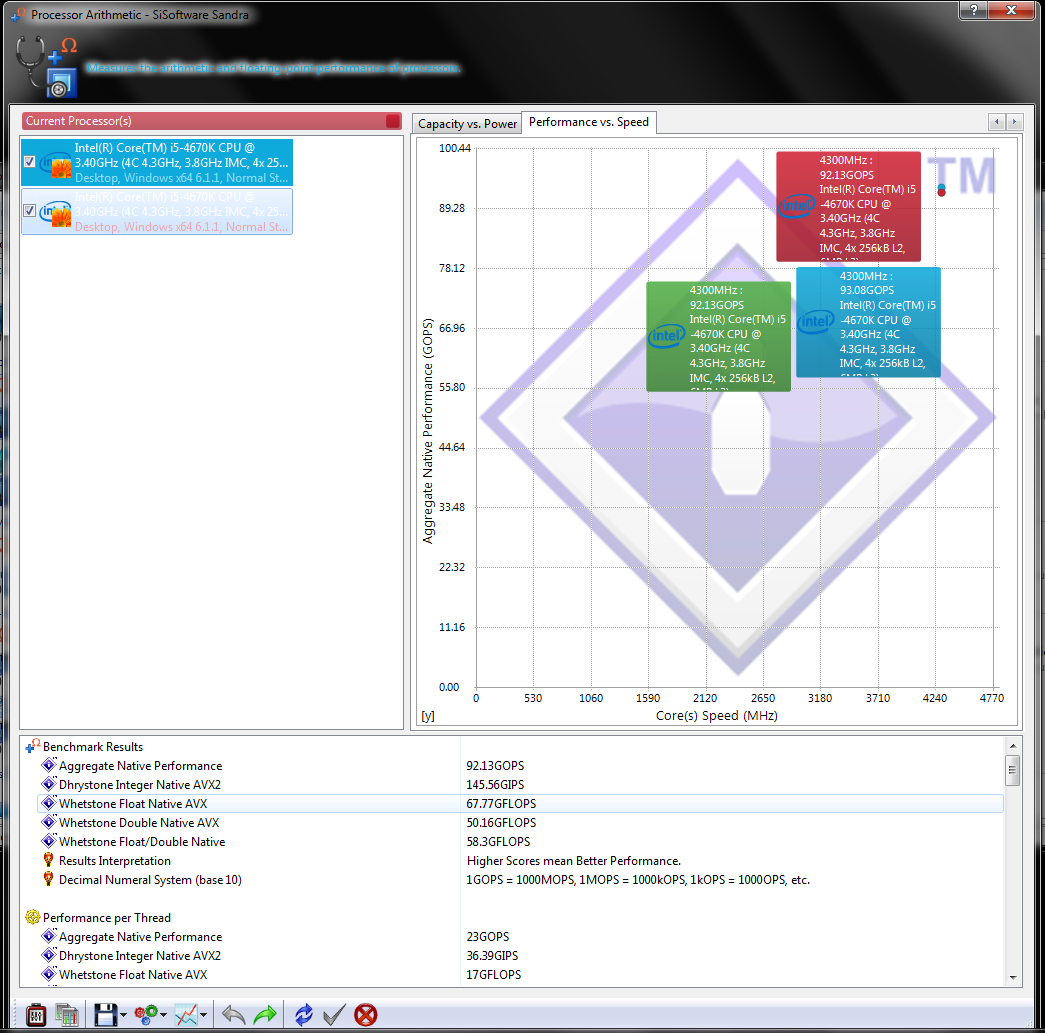Click the 58.3GFLOPS value
The image size is (1045, 1033).
499,842
